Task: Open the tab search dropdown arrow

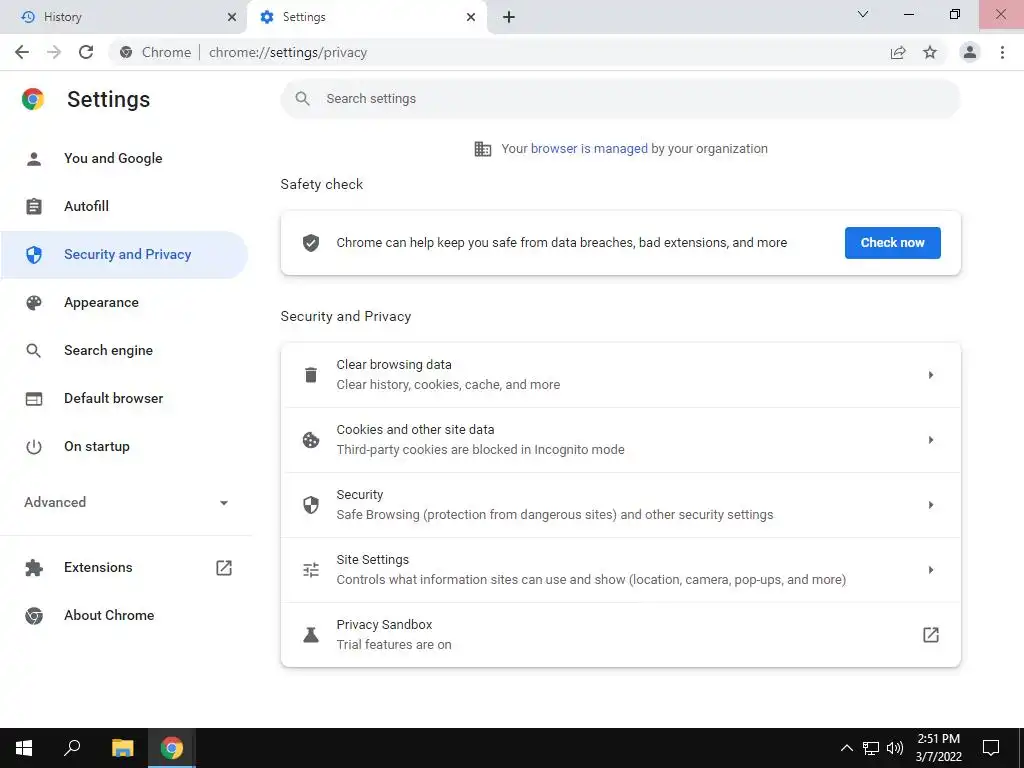Action: click(863, 14)
